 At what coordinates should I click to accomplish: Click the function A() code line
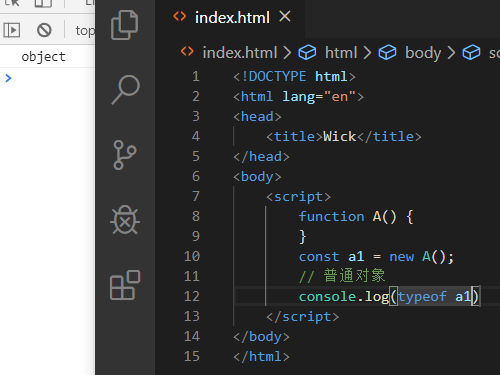coord(356,217)
